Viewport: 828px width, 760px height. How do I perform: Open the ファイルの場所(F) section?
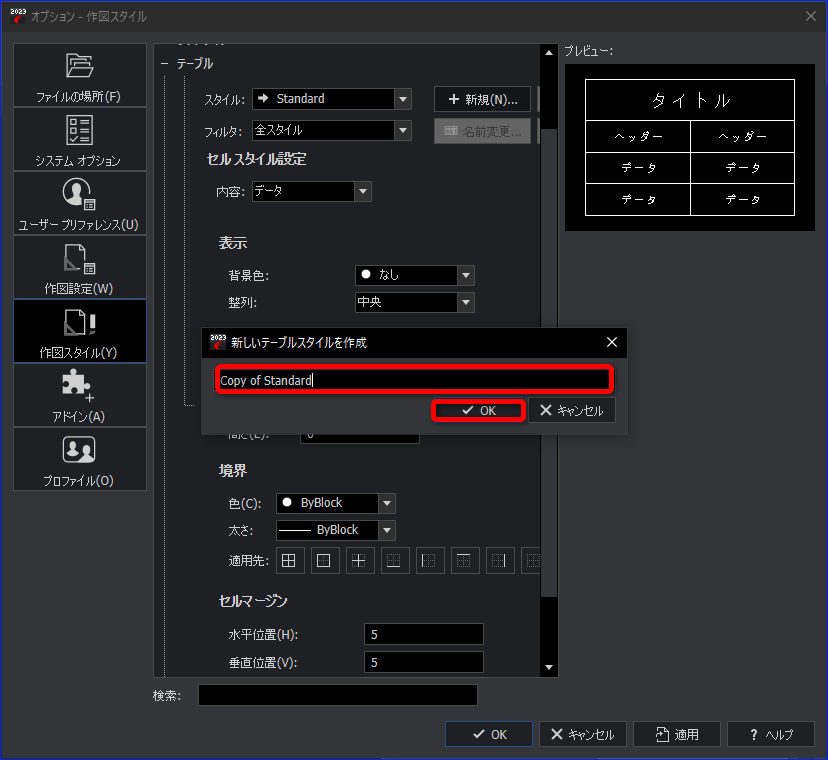[80, 75]
